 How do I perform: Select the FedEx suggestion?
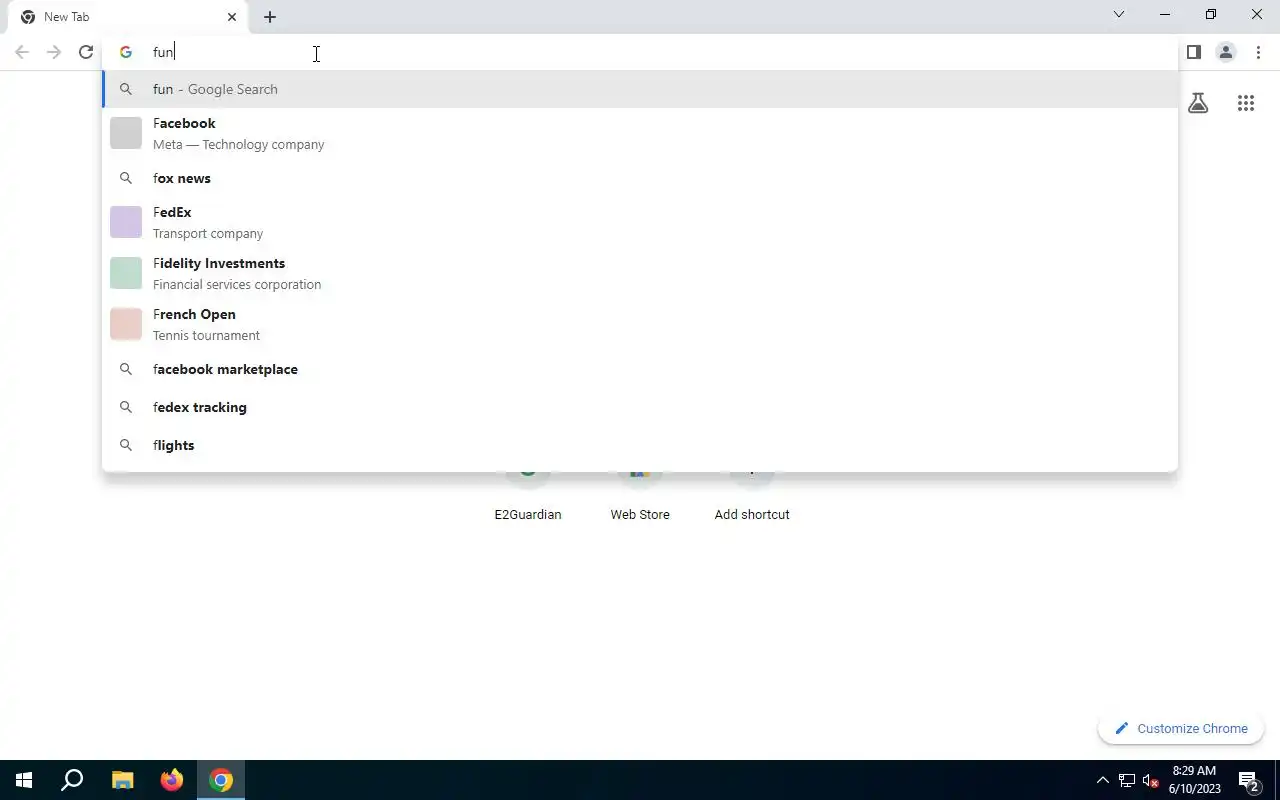click(x=640, y=222)
